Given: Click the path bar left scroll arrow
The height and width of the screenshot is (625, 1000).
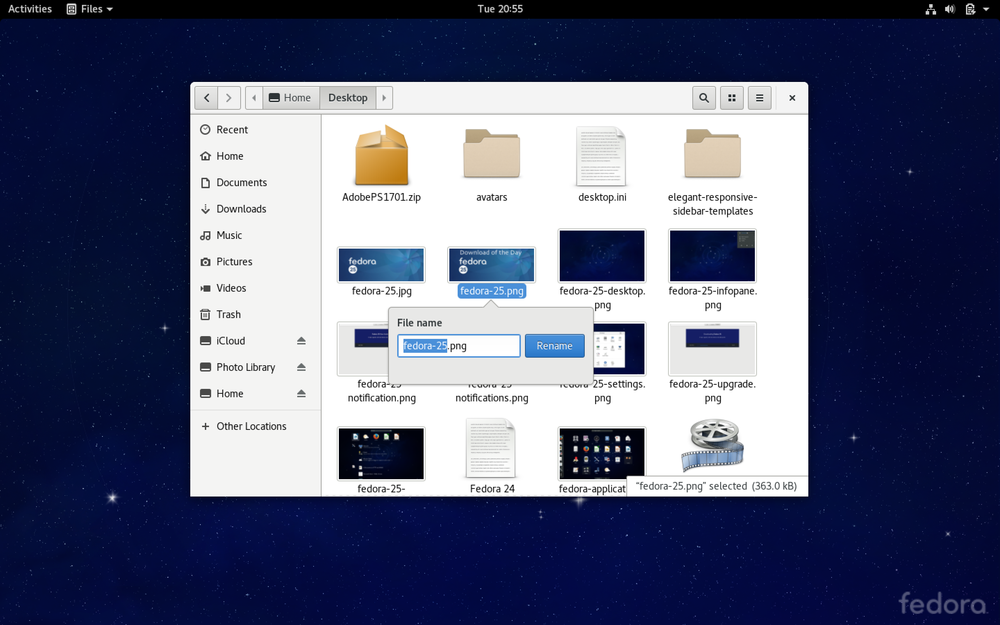Looking at the screenshot, I should (x=254, y=98).
